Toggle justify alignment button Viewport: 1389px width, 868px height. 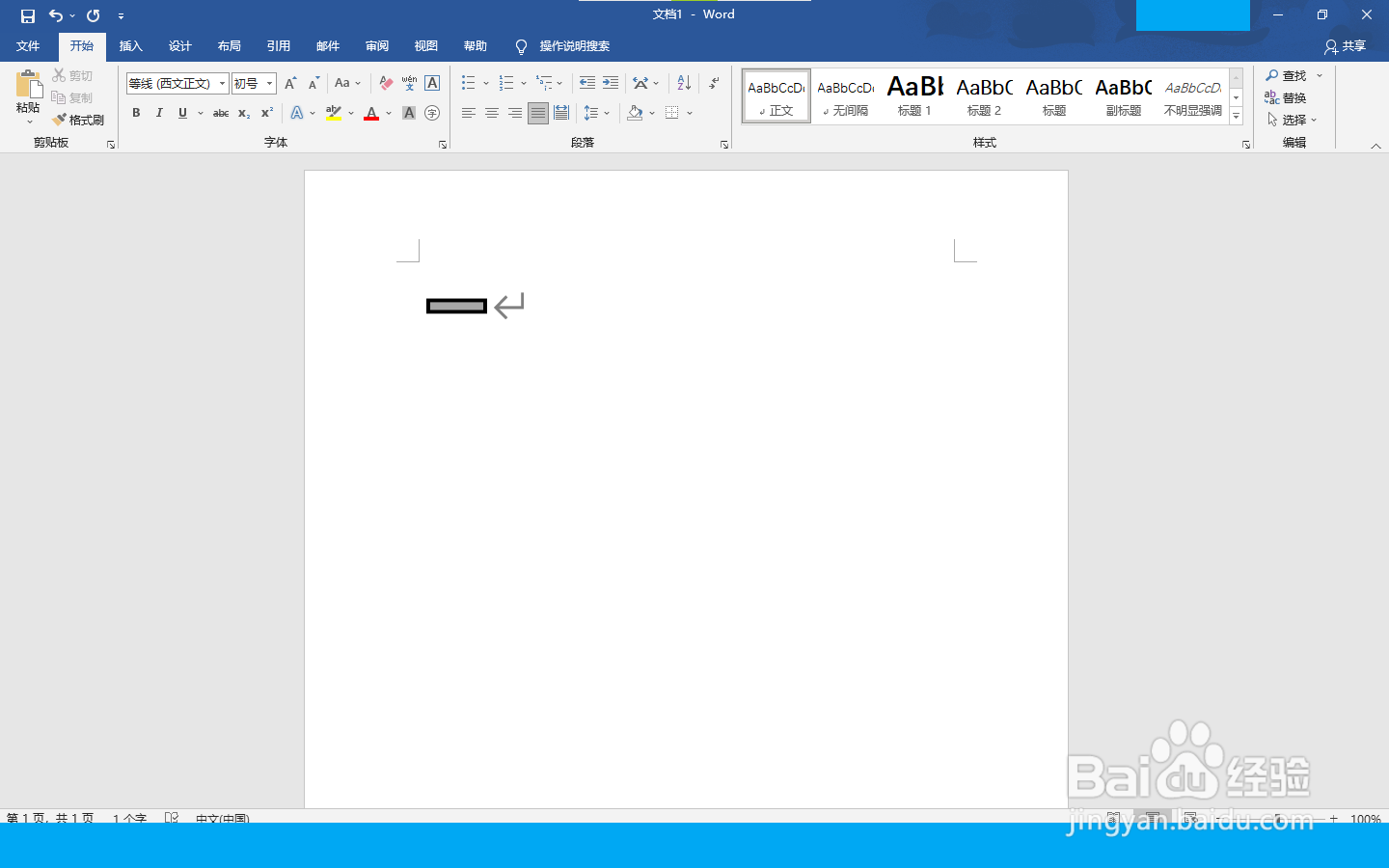coord(538,113)
